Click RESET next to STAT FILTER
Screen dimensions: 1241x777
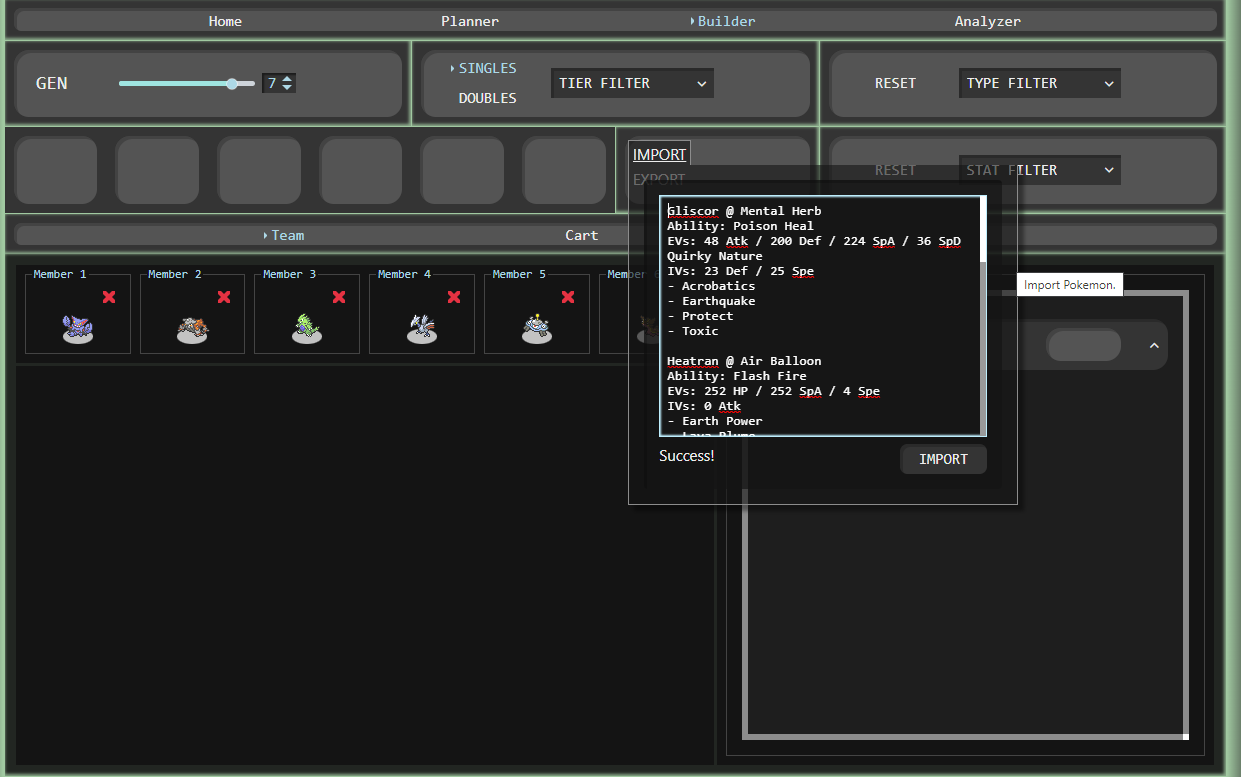(895, 170)
